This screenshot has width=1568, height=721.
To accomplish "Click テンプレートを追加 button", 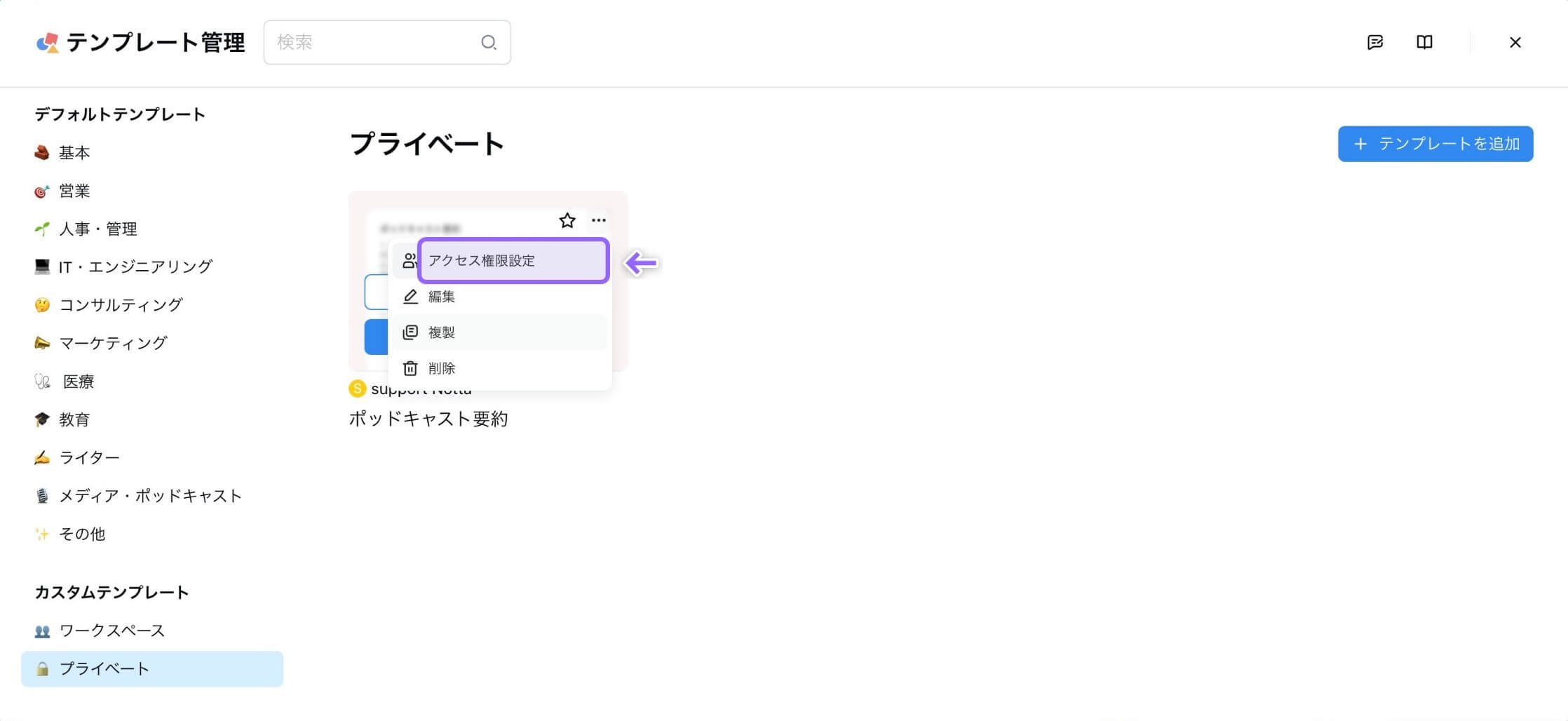I will 1435,144.
